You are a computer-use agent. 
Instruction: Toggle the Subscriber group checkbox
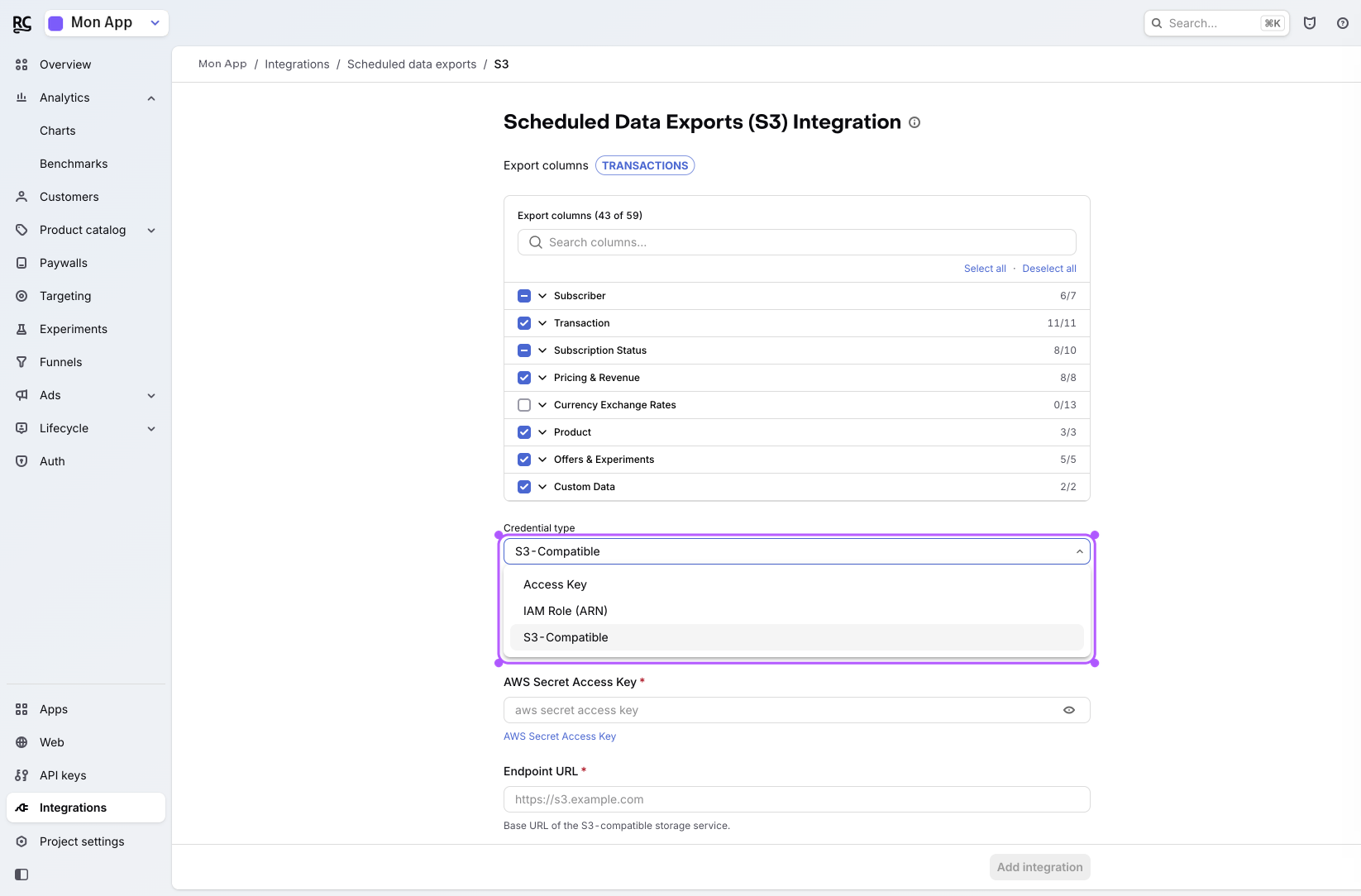tap(524, 296)
